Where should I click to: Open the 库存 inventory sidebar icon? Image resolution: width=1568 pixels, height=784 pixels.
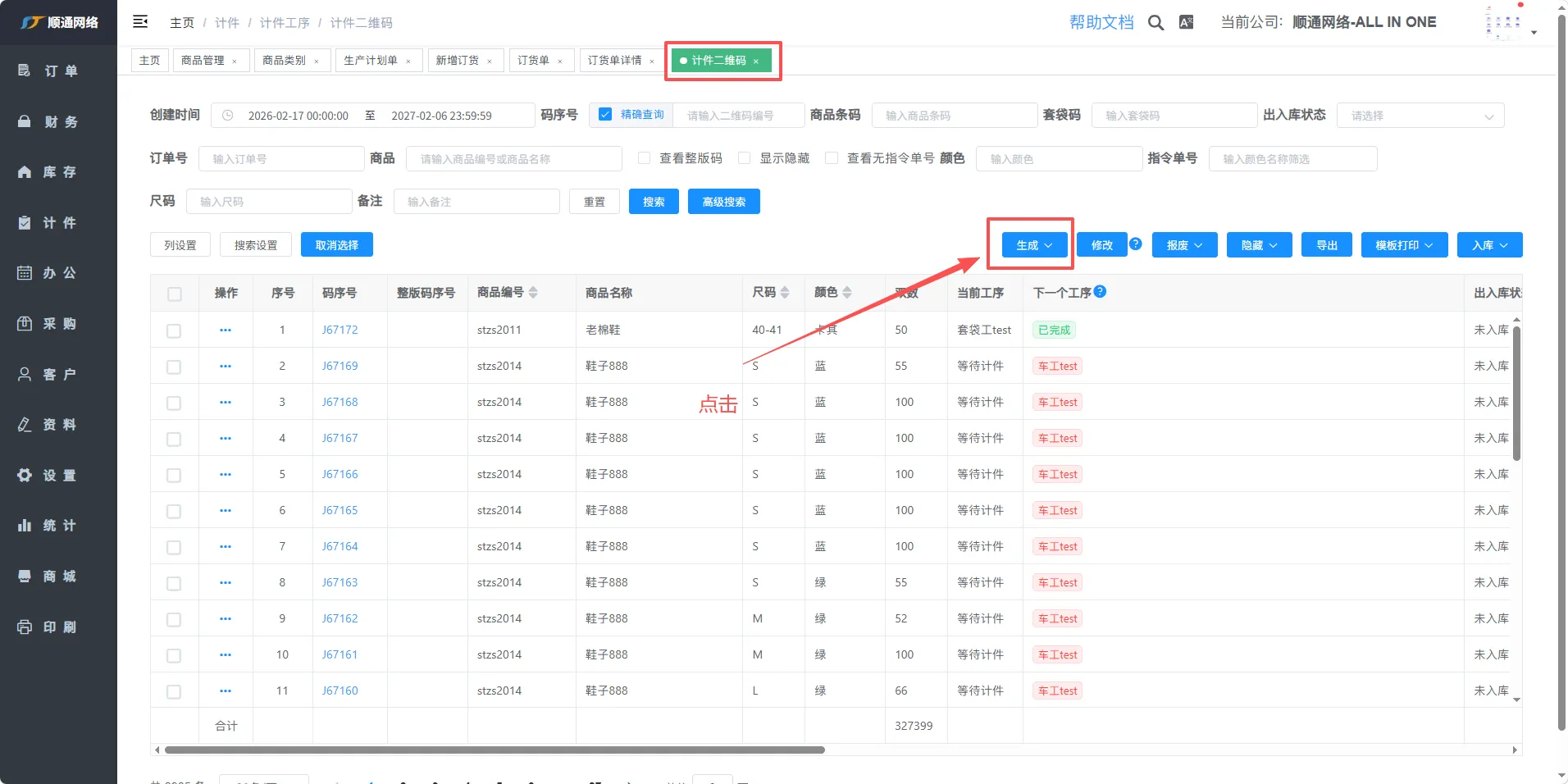coord(25,172)
